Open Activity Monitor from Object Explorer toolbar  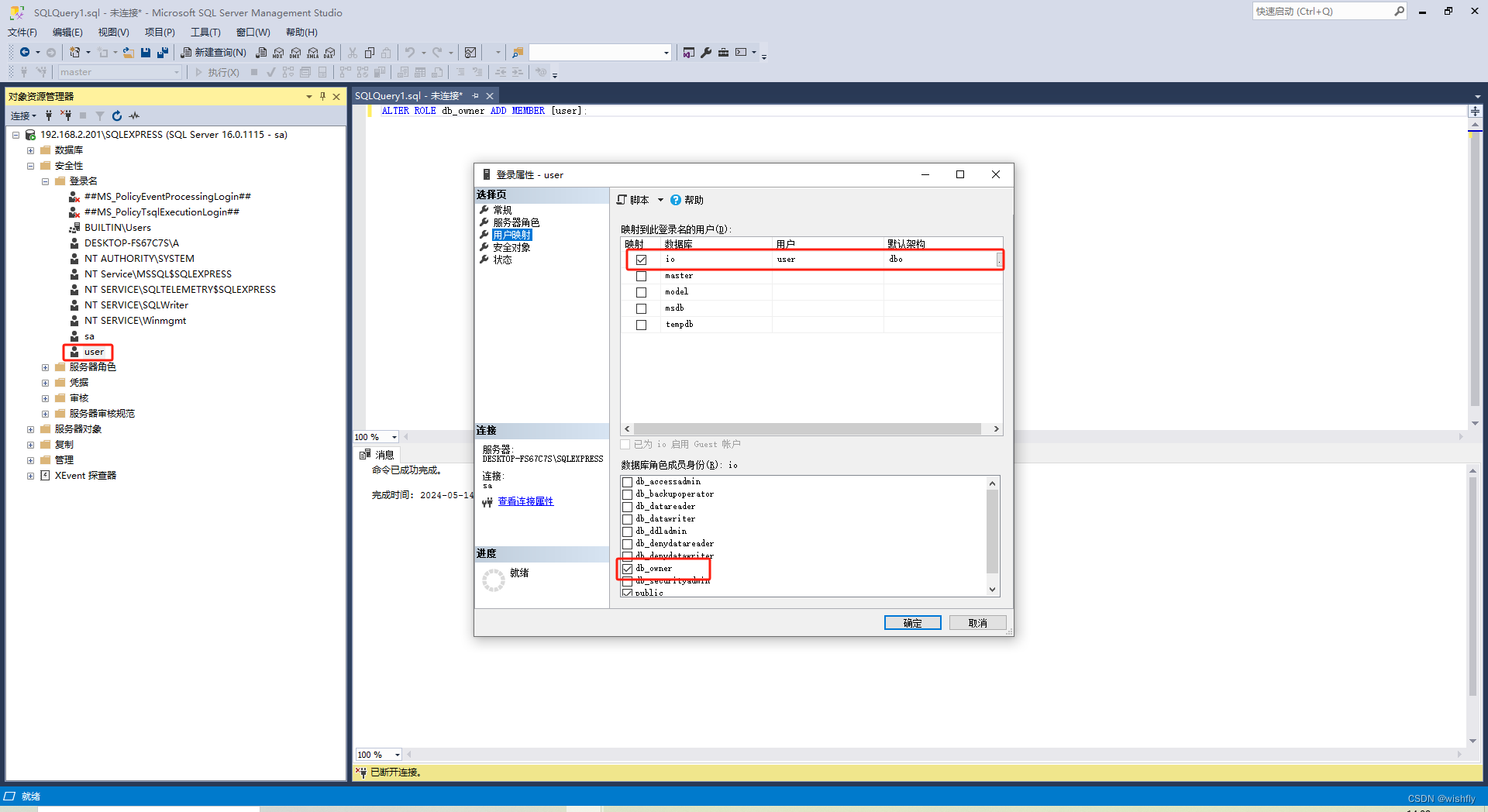133,115
